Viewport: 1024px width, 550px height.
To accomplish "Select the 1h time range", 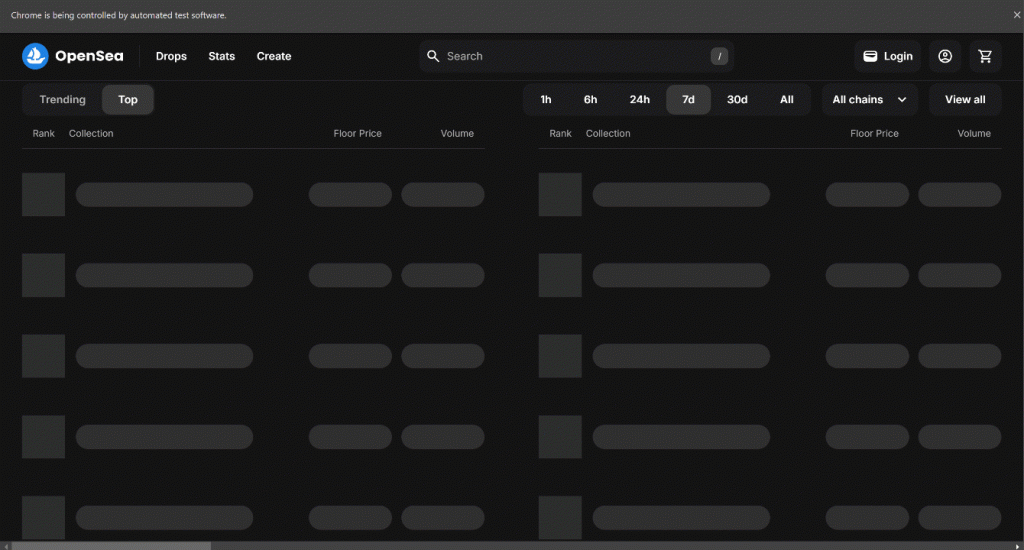I will [546, 100].
